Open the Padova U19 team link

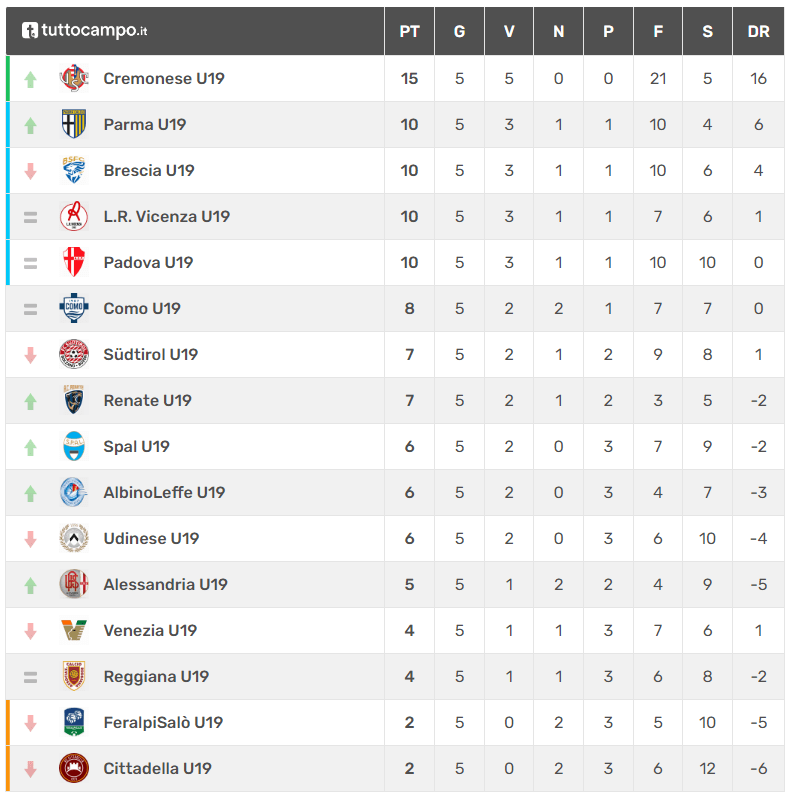click(x=148, y=263)
